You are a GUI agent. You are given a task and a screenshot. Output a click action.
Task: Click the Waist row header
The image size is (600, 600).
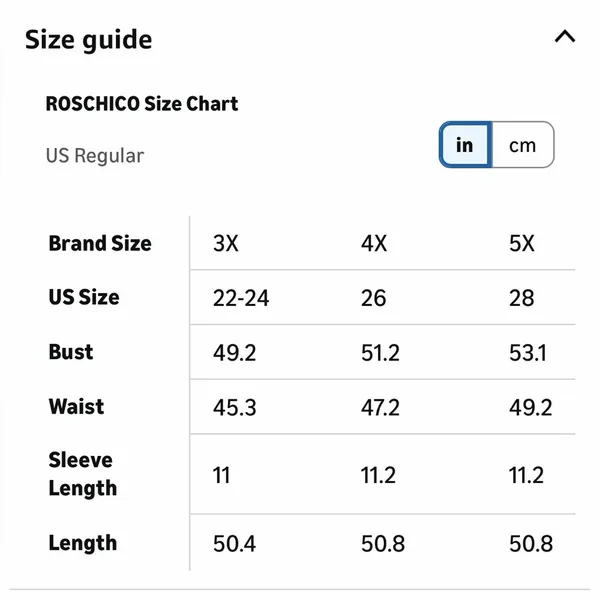[76, 407]
